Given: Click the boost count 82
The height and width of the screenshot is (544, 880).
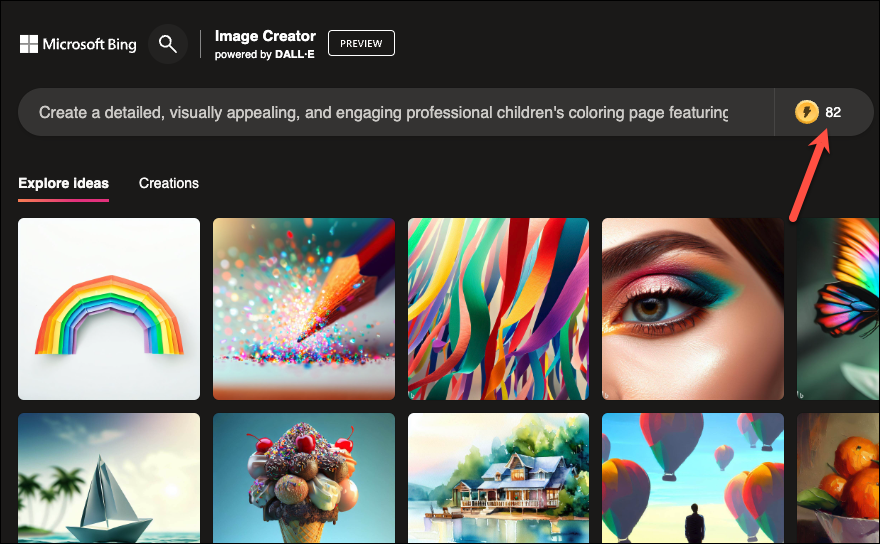Looking at the screenshot, I should (x=833, y=112).
